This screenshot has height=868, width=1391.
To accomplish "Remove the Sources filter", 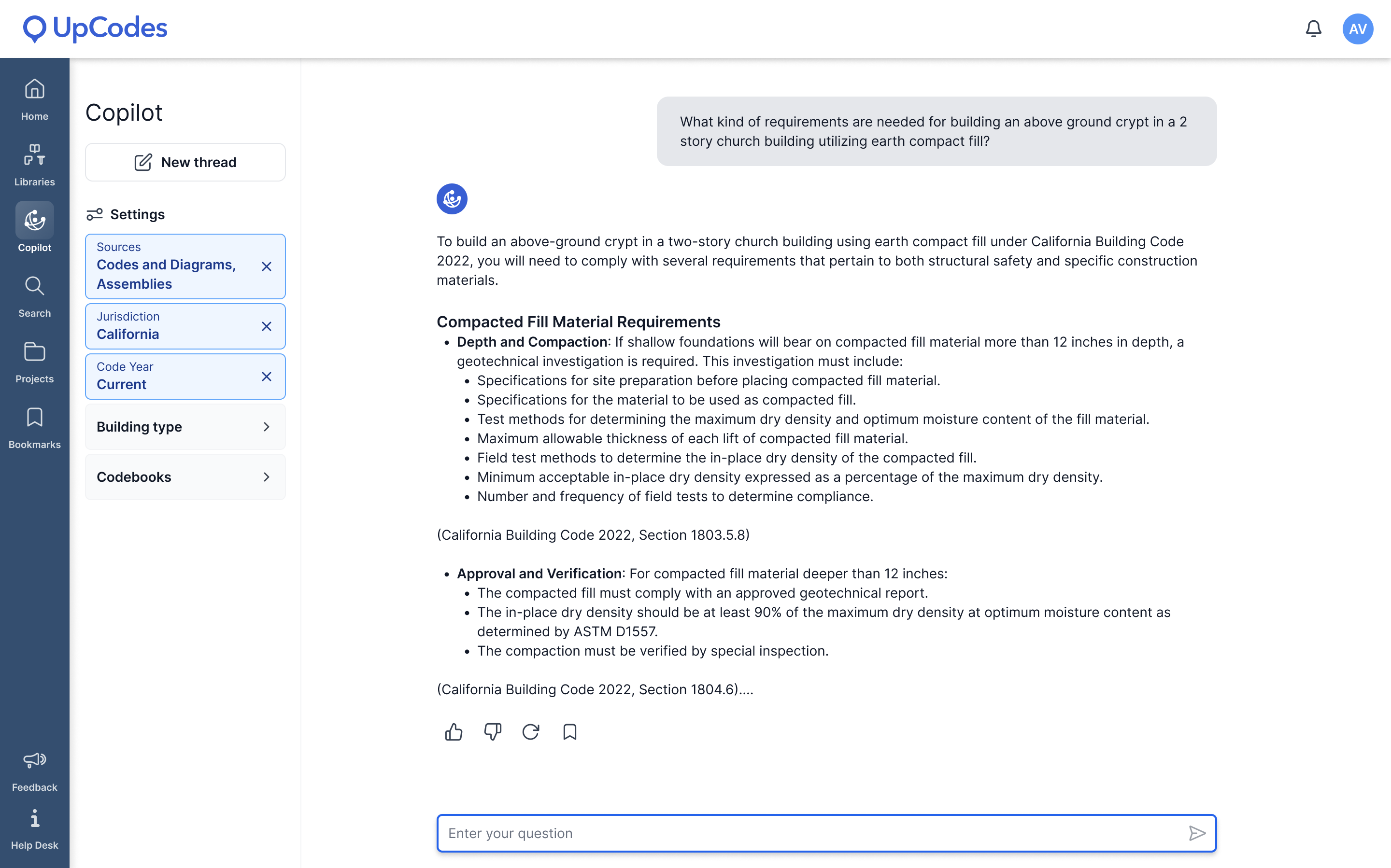I will tap(267, 266).
